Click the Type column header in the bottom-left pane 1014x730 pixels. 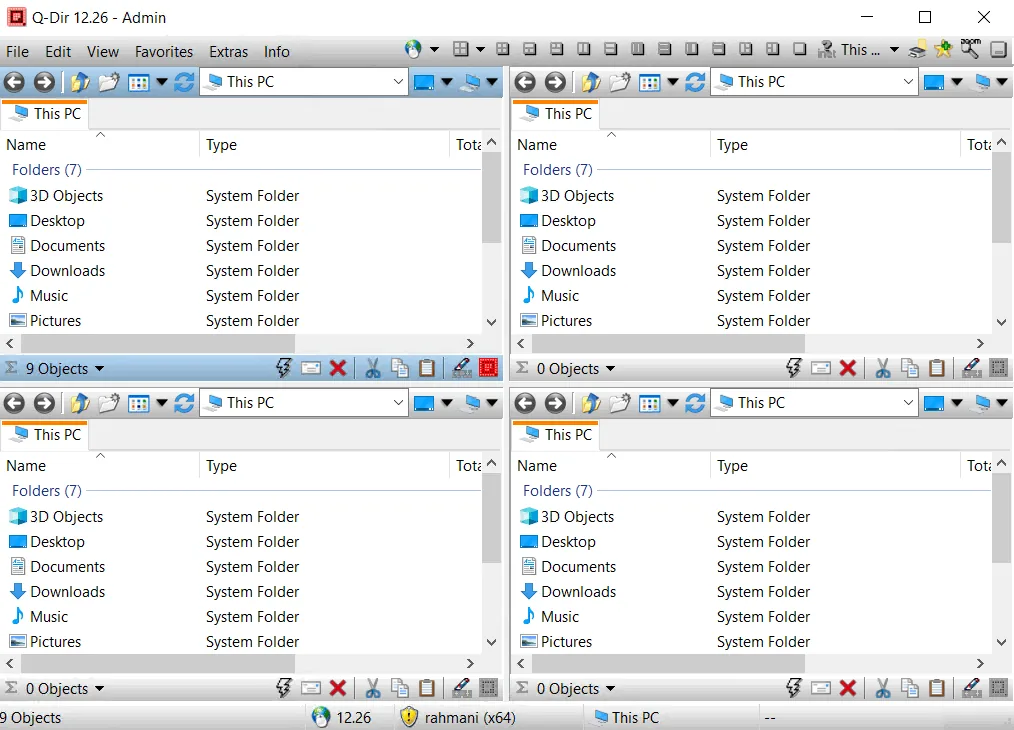(x=323, y=466)
